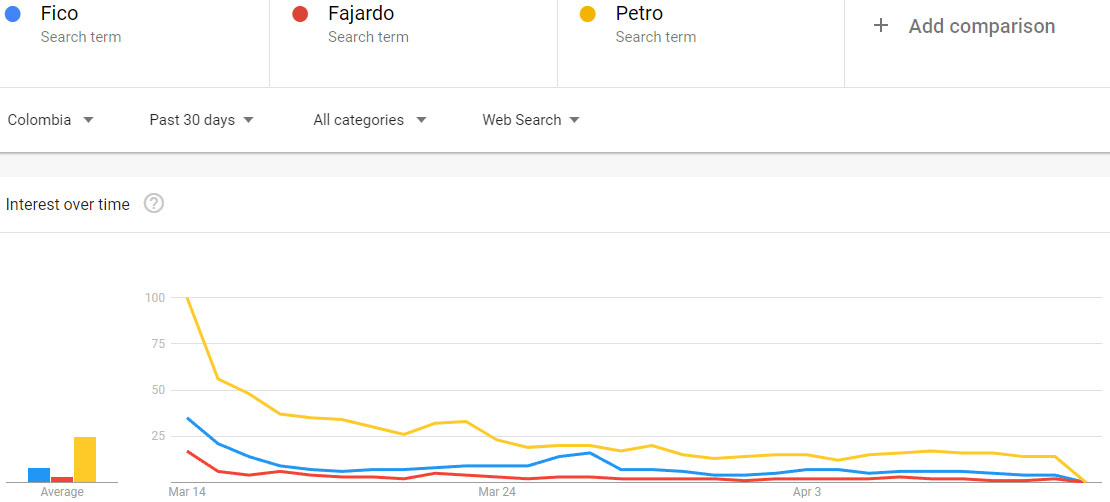The image size is (1110, 502).
Task: Click the blue dot next to Fico
Action: click(x=12, y=13)
